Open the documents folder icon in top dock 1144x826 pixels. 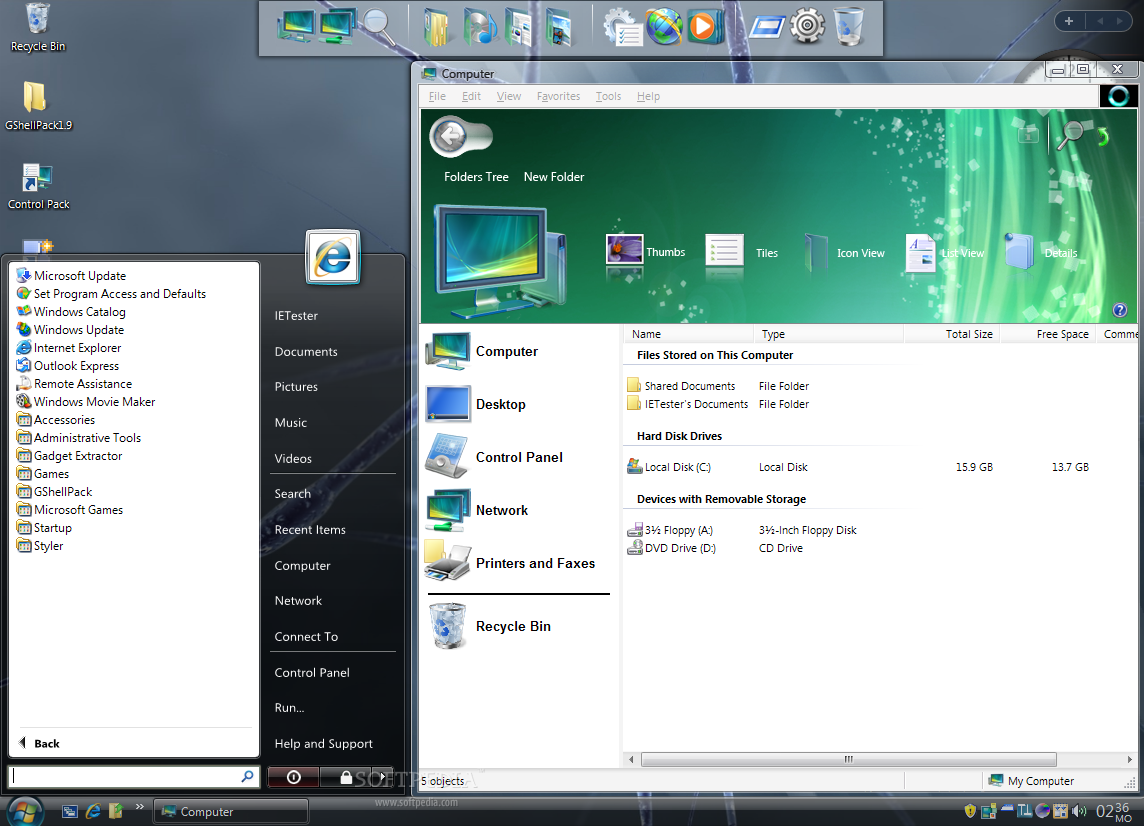pos(436,27)
